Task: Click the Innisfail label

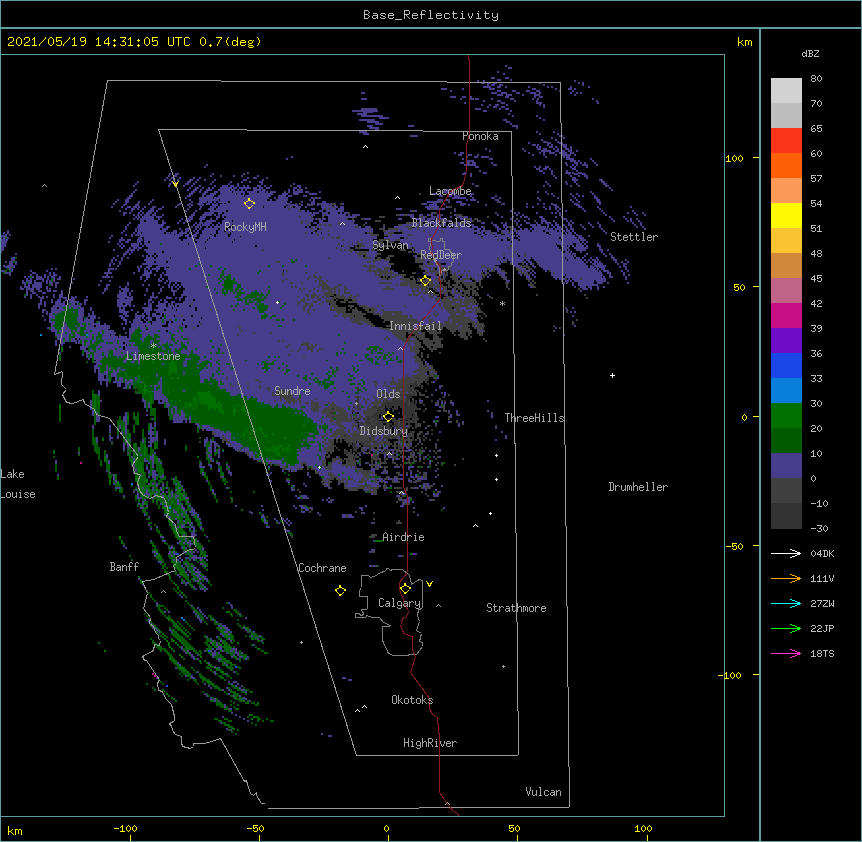Action: point(415,326)
